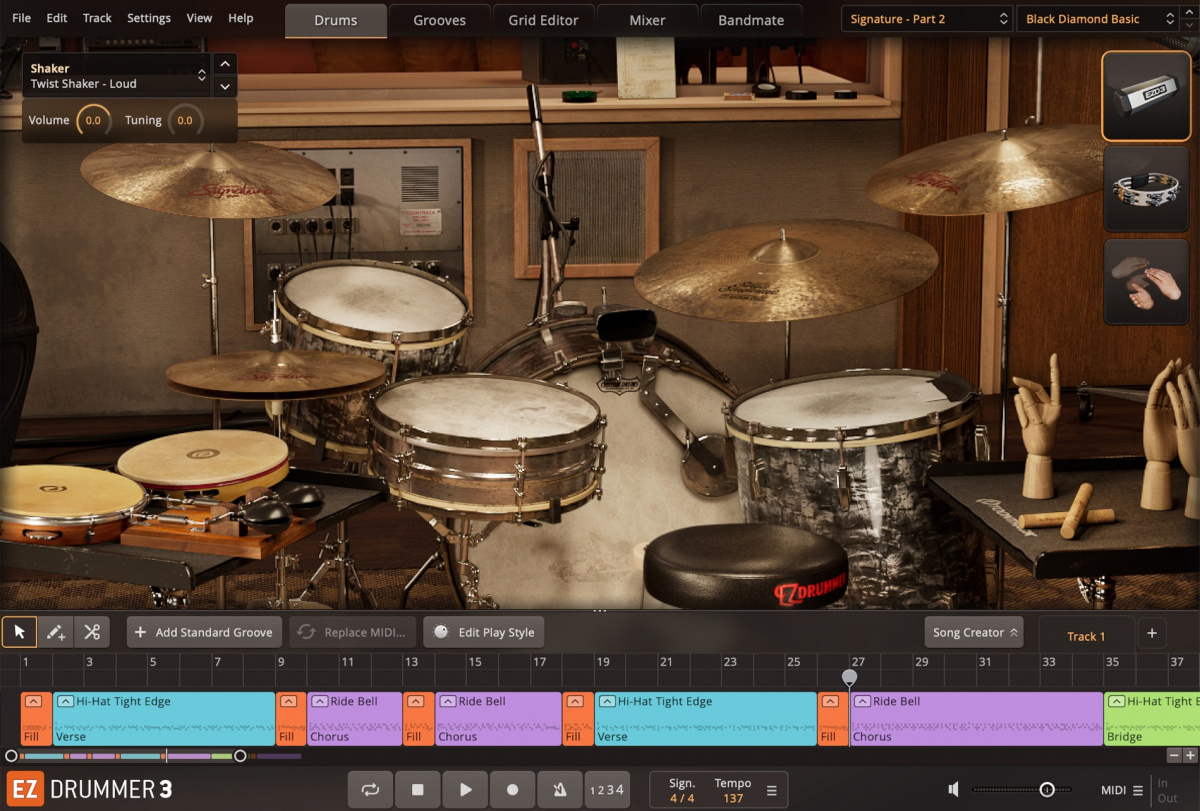Click the 1234 count-in icon

point(606,789)
